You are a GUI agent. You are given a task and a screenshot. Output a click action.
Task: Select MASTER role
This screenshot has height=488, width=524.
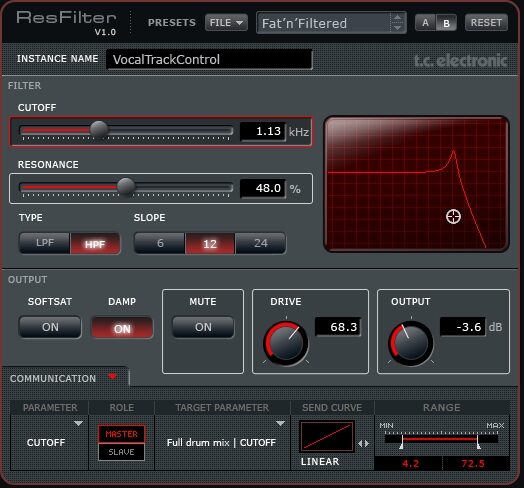pyautogui.click(x=121, y=434)
